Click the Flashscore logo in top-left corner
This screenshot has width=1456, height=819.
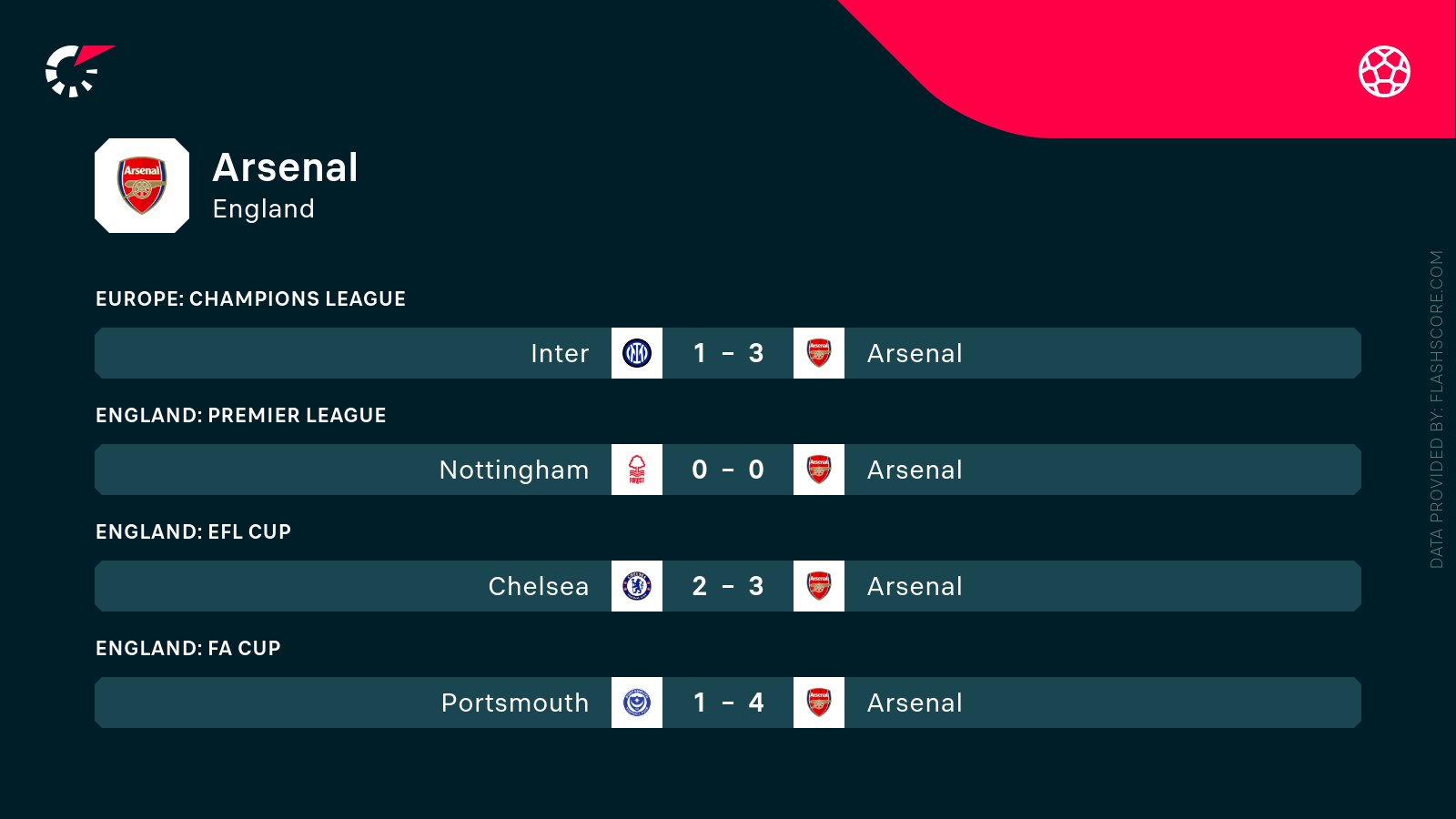(78, 71)
